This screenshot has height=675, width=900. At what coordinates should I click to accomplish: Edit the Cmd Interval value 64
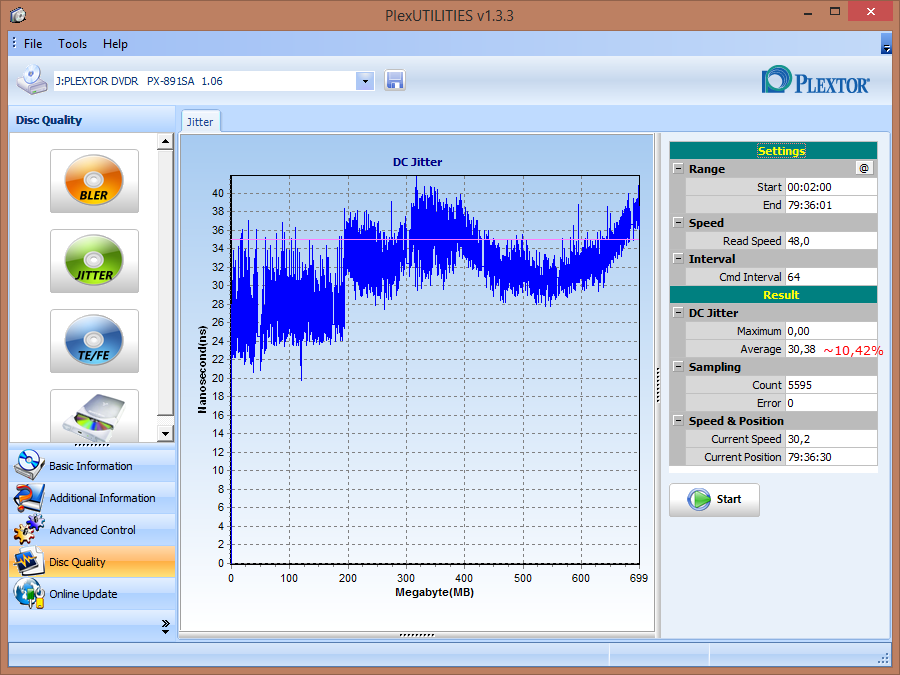(x=831, y=277)
